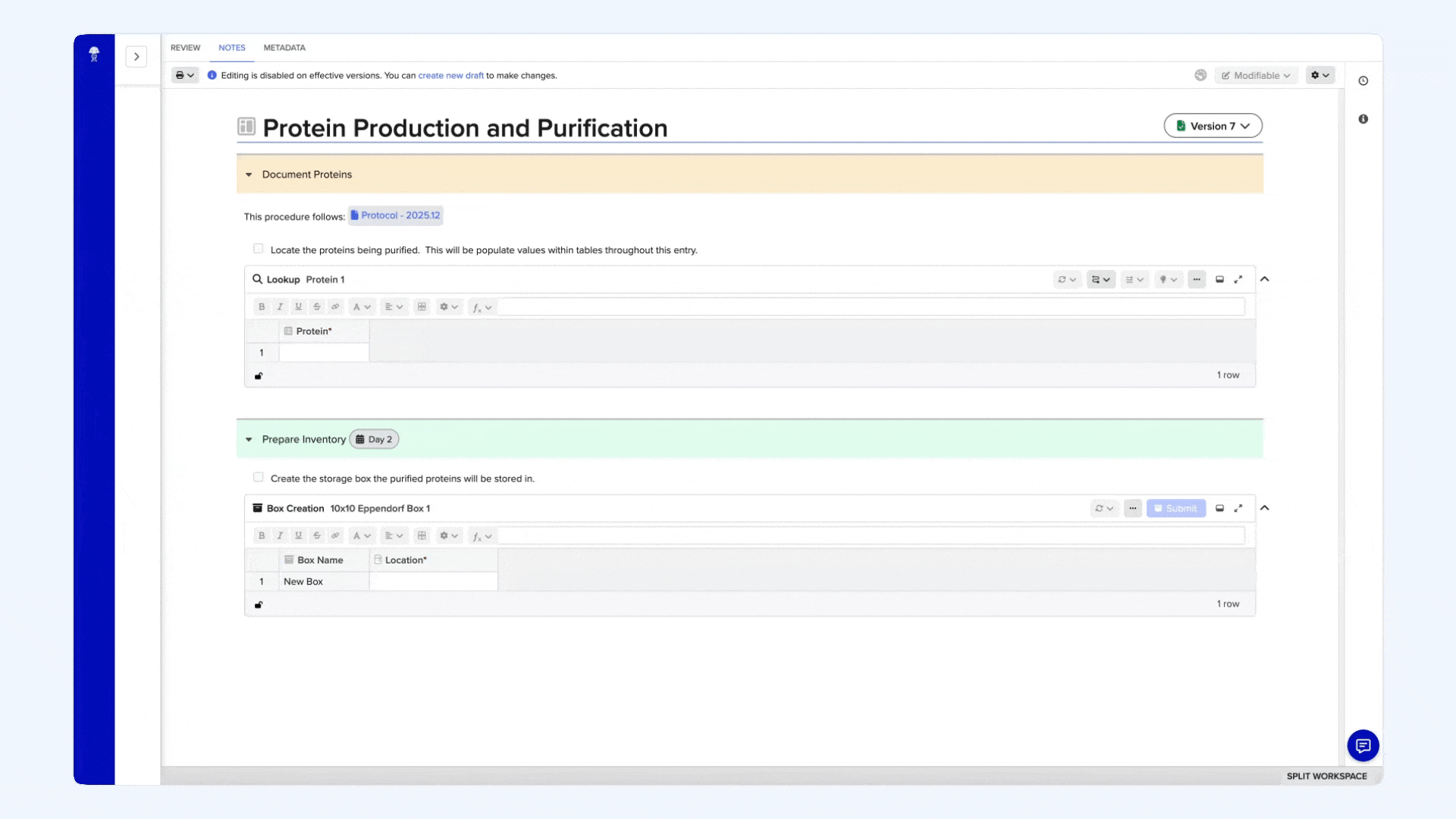Click the insert link icon in Lookup toolbar
Screen dimensions: 1456x819
(335, 307)
